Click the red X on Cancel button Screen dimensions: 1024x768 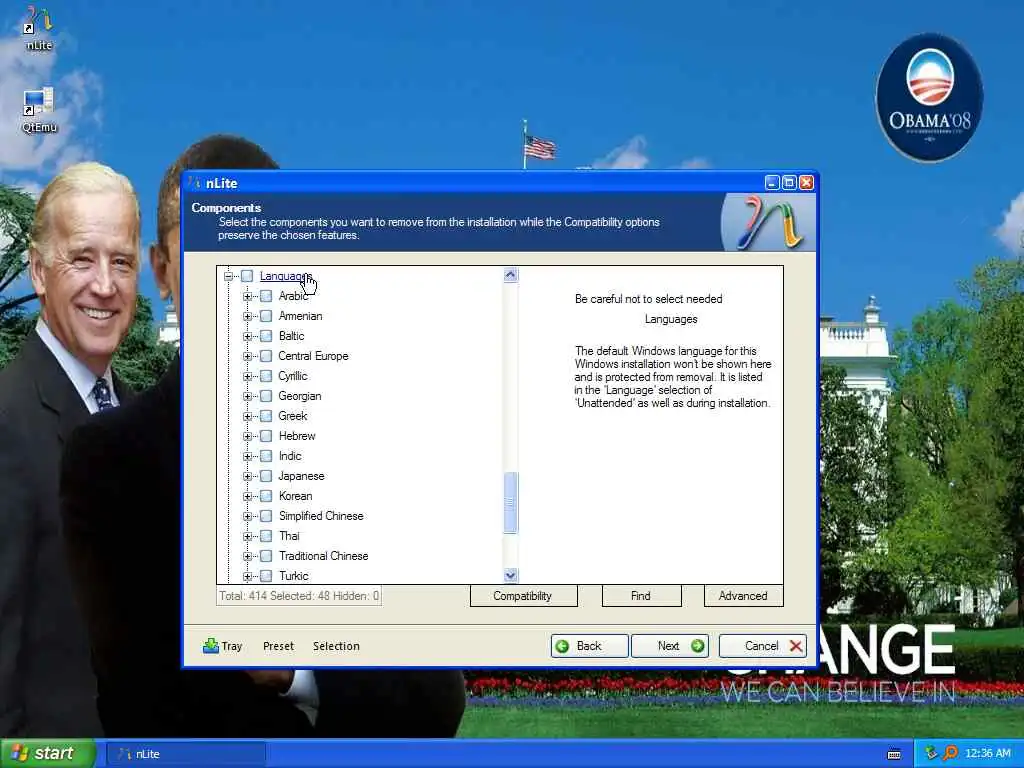click(x=795, y=646)
